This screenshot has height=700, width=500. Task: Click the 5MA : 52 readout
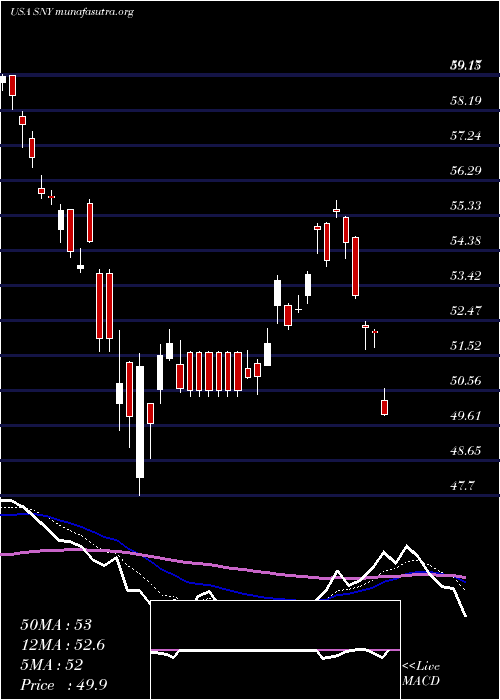point(52,666)
